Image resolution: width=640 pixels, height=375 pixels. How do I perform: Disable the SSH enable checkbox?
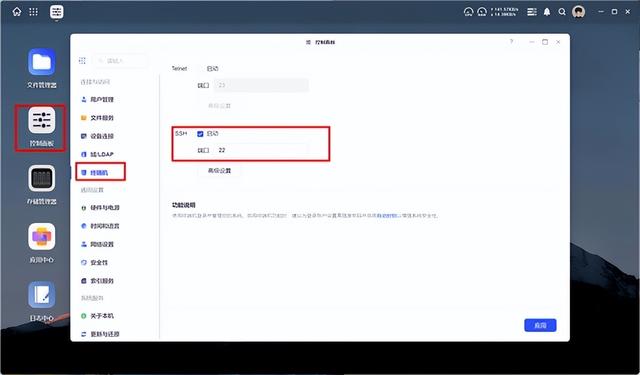(x=200, y=134)
